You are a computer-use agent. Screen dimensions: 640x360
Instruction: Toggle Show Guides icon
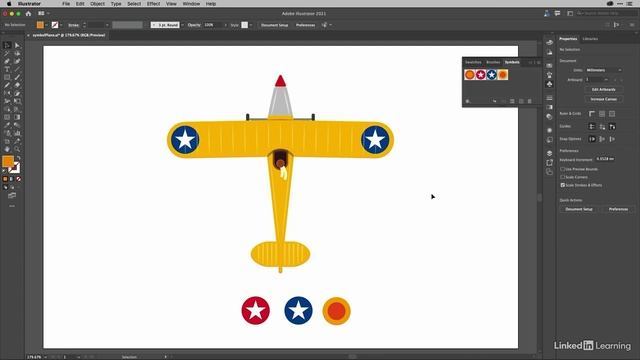[x=592, y=127]
